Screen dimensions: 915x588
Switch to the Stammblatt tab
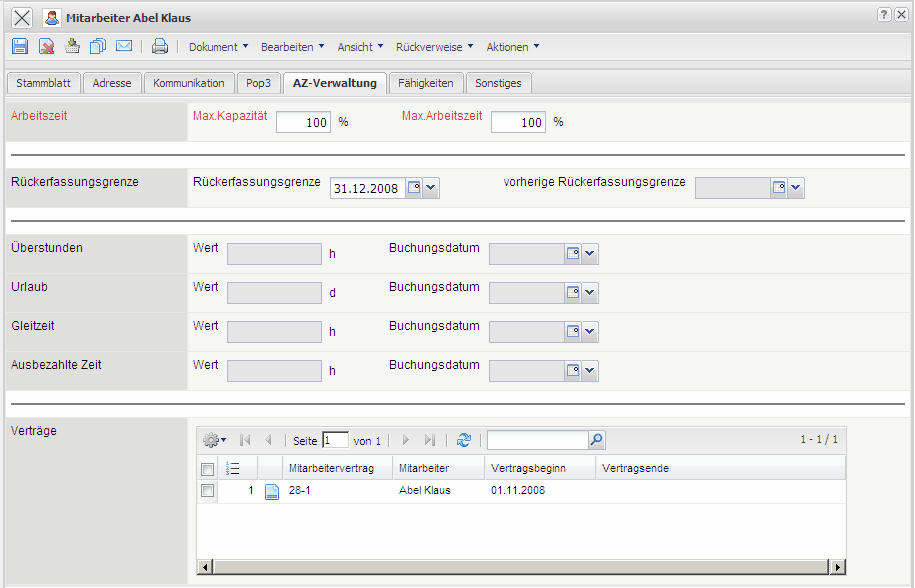point(43,83)
